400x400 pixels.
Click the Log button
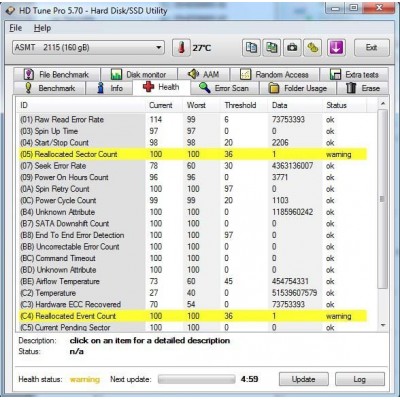point(360,379)
